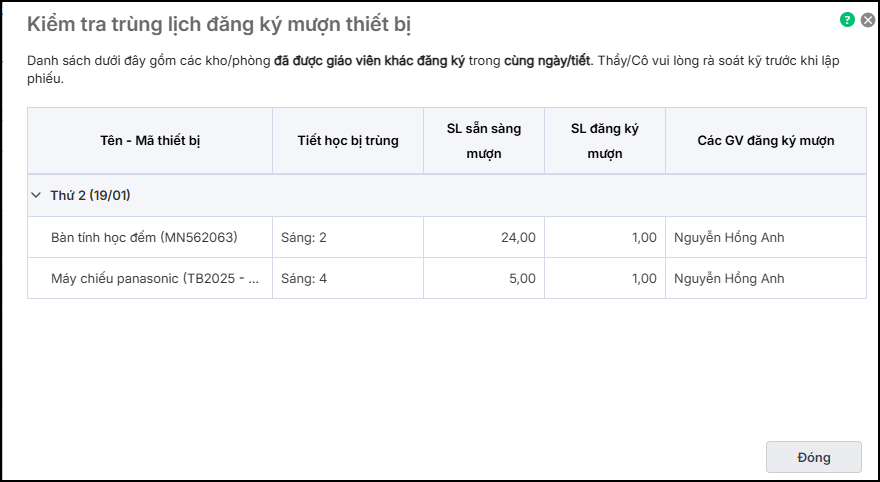880x482 pixels.
Task: Click the 5,00 available quantity cell
Action: 522,279
